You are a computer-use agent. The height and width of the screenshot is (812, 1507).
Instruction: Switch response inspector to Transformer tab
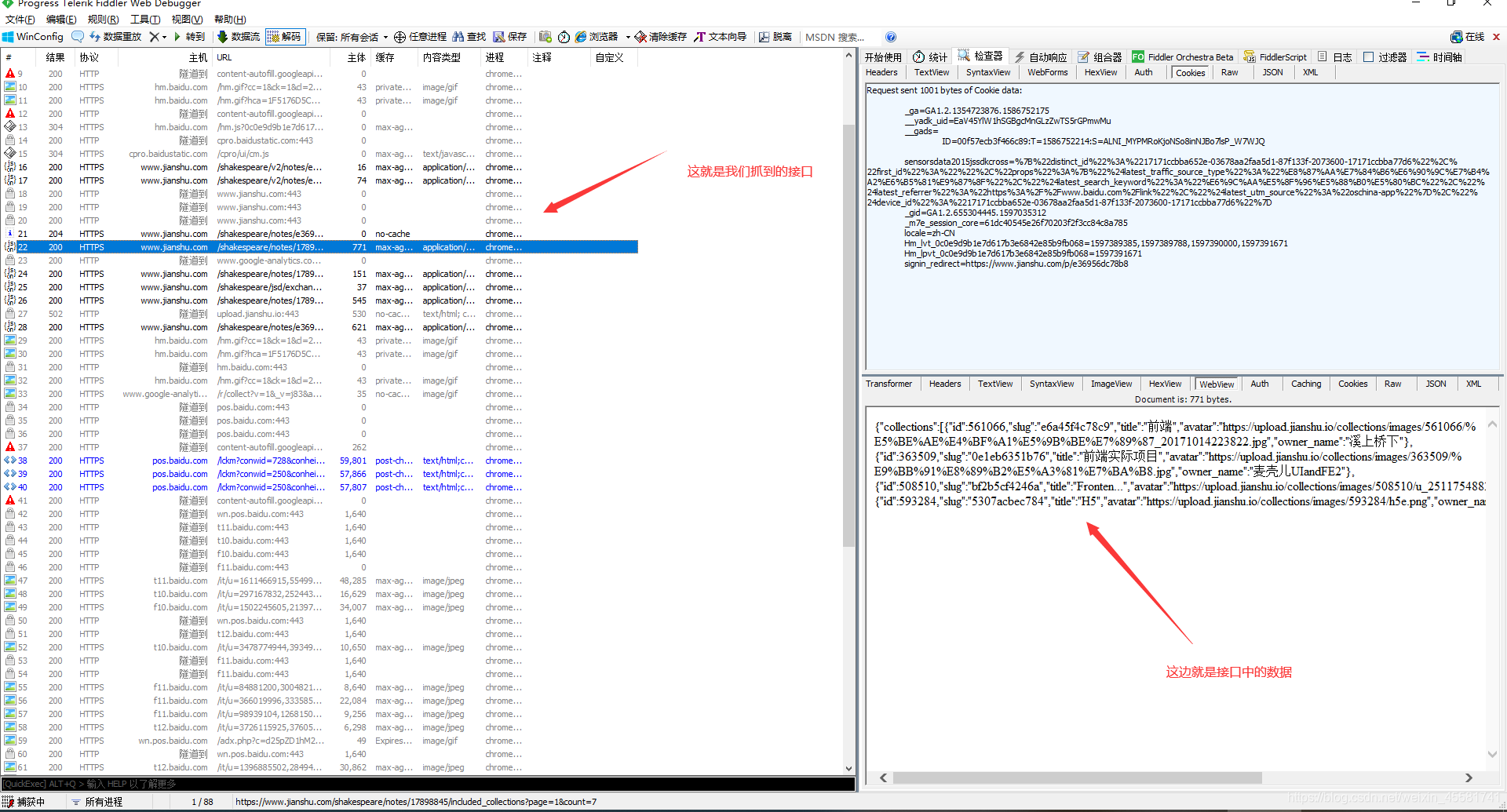tap(889, 384)
